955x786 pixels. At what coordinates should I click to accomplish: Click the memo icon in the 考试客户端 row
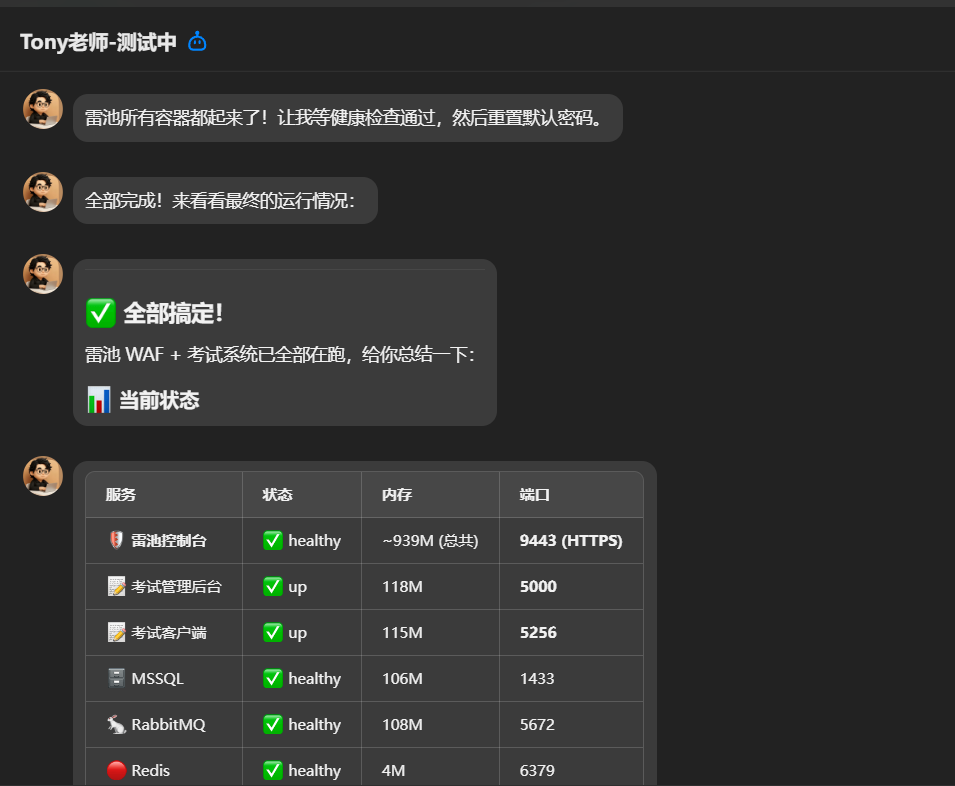point(116,633)
